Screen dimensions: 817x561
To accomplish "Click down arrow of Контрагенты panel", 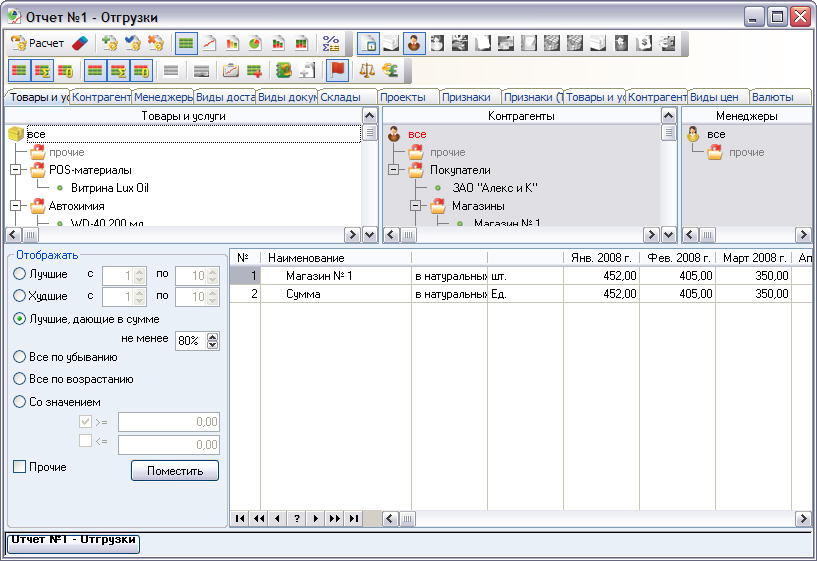I will [x=669, y=235].
